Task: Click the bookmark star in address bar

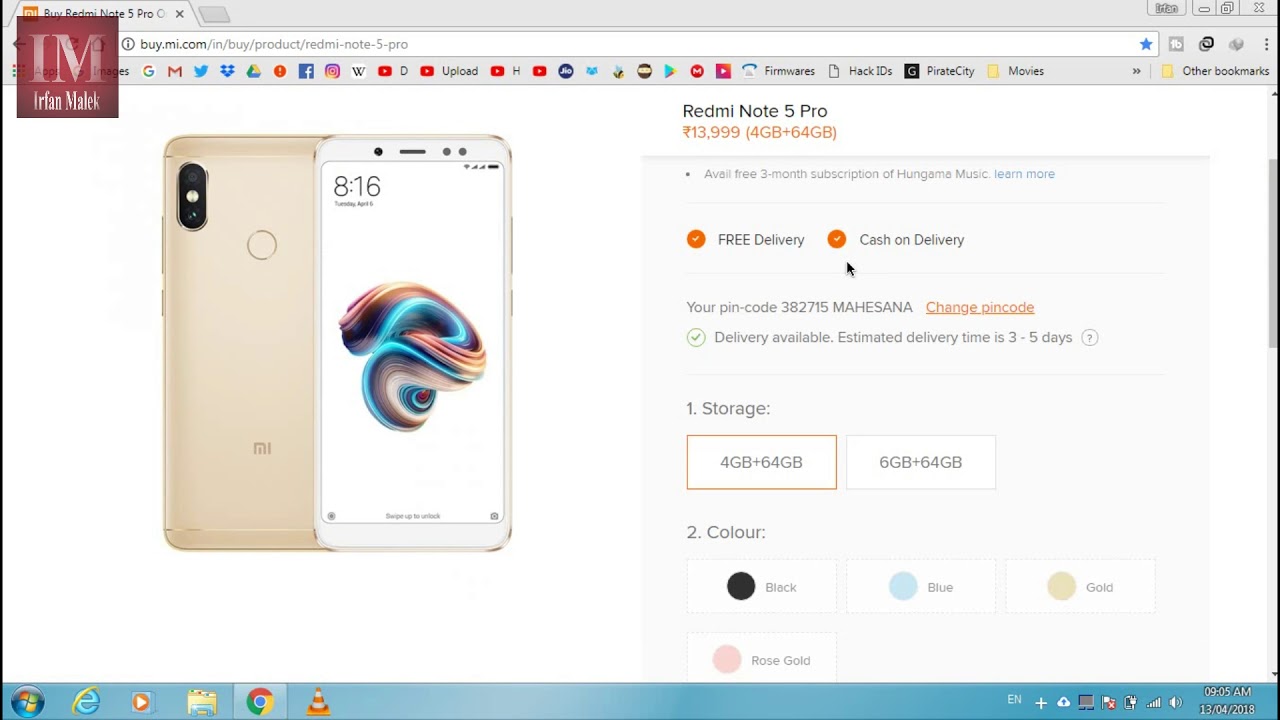Action: pos(1146,44)
